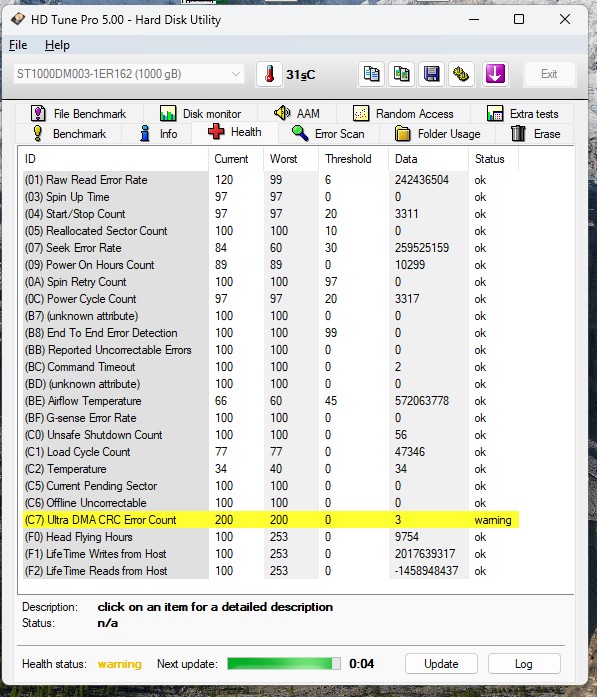Click the purple down-arrow icon
The height and width of the screenshot is (697, 597).
[x=495, y=74]
